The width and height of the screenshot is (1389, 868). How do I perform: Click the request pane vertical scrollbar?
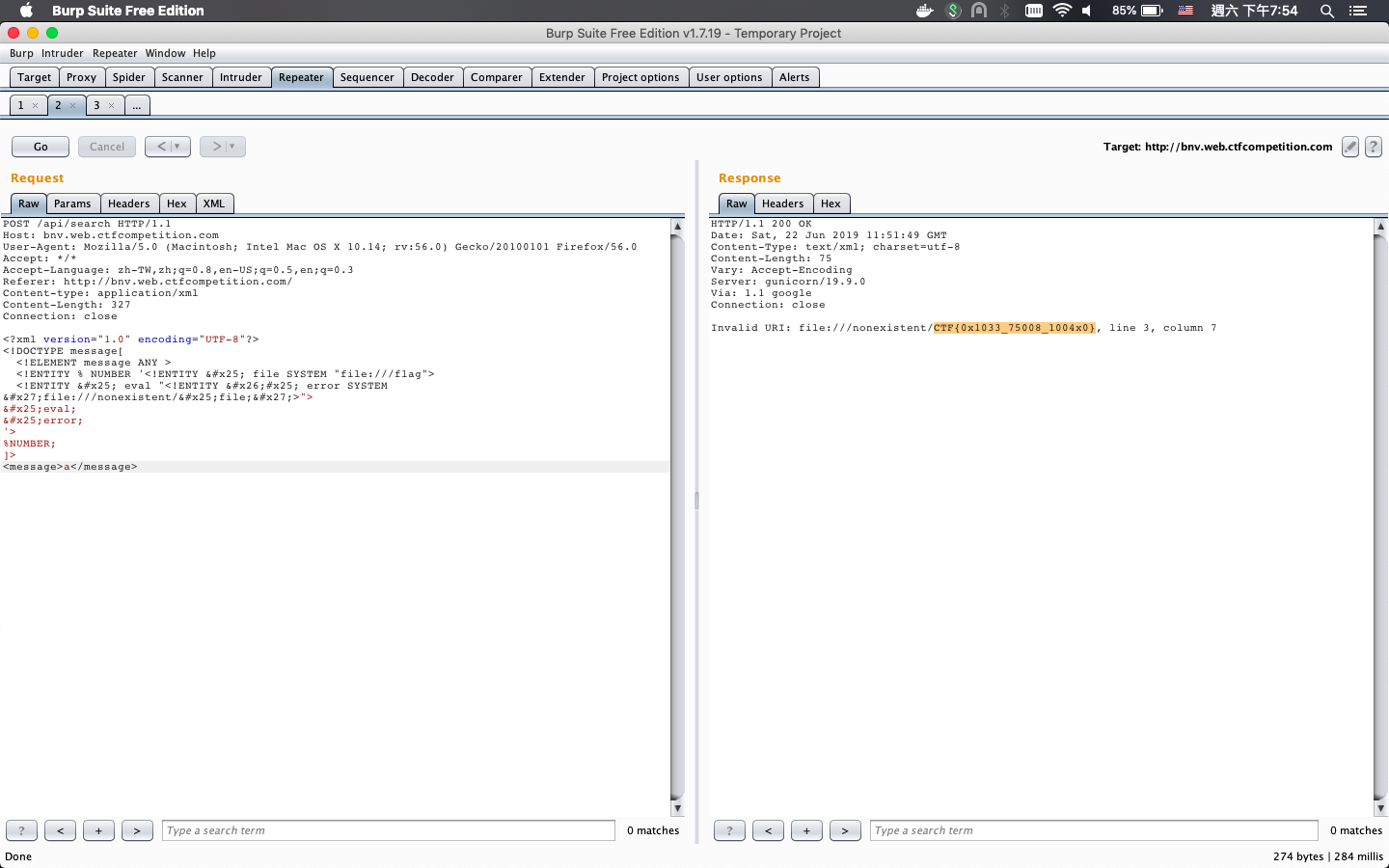click(x=677, y=517)
